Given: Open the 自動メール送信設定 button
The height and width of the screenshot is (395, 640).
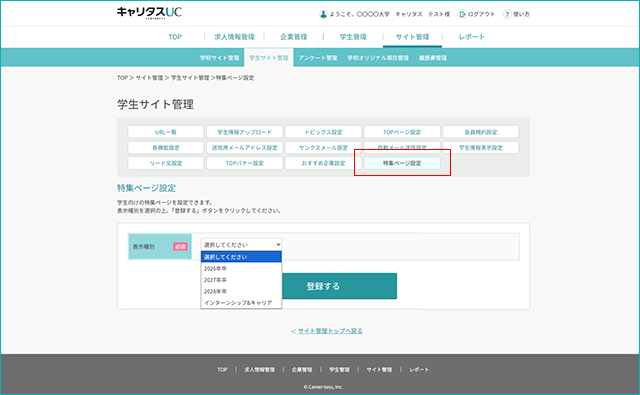Looking at the screenshot, I should click(402, 147).
